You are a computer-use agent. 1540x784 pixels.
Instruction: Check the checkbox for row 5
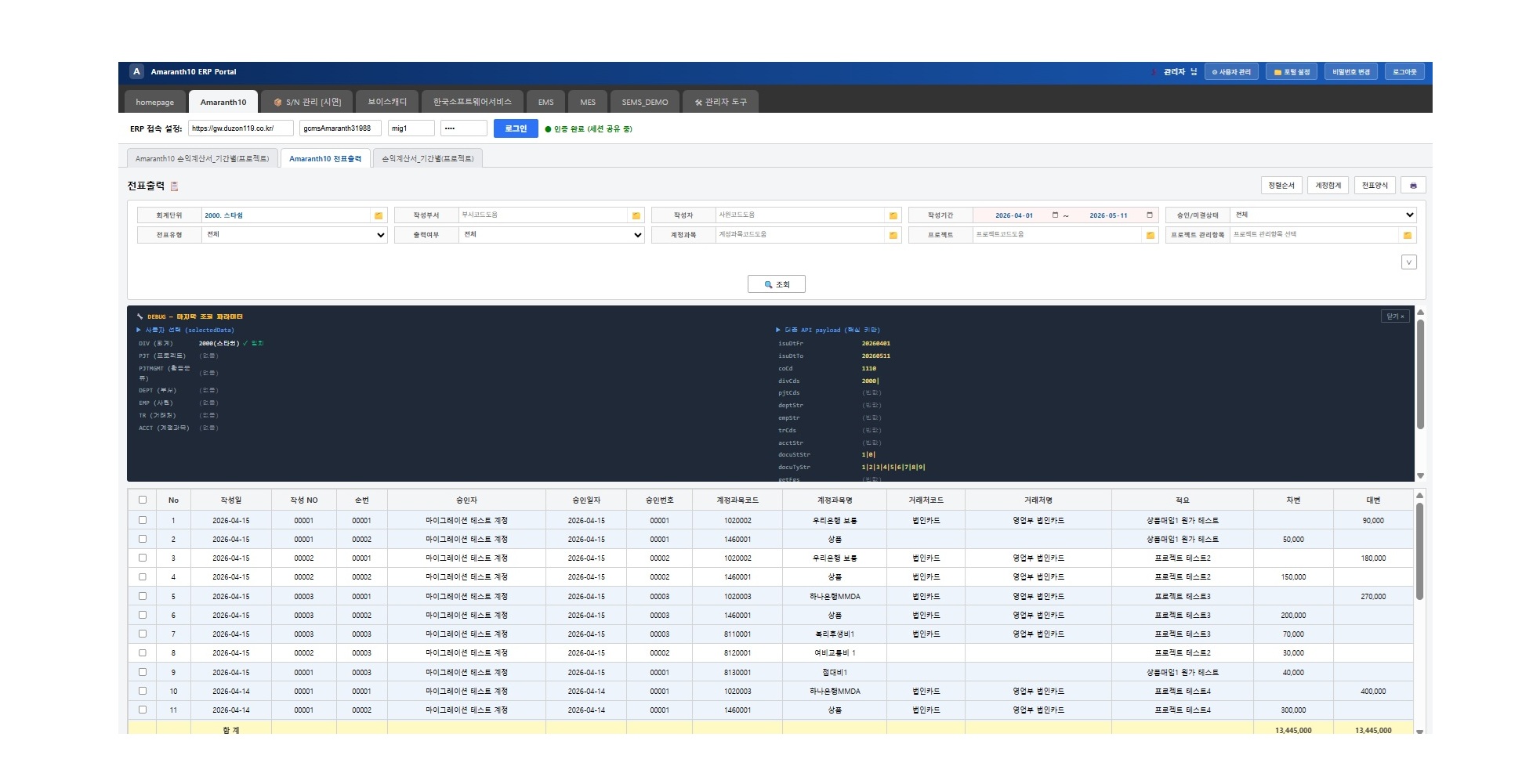click(143, 596)
